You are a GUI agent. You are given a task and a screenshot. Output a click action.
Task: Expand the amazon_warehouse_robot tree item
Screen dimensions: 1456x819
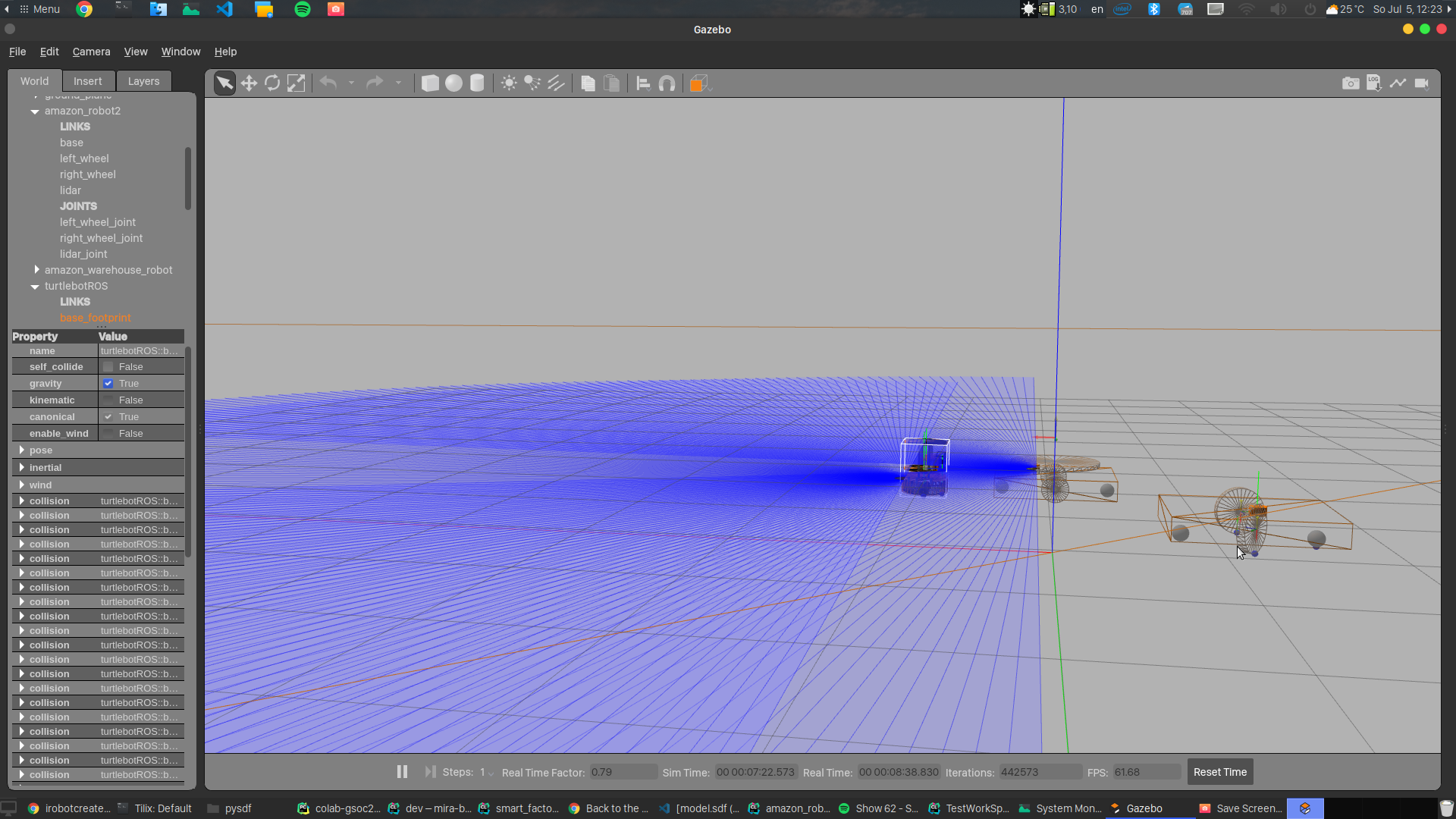point(37,269)
